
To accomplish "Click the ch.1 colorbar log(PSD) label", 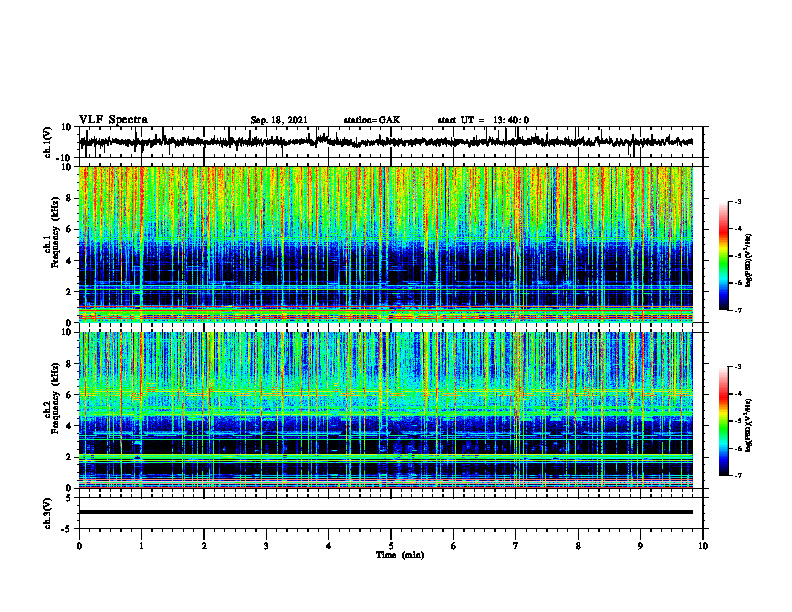I will 749,261.
